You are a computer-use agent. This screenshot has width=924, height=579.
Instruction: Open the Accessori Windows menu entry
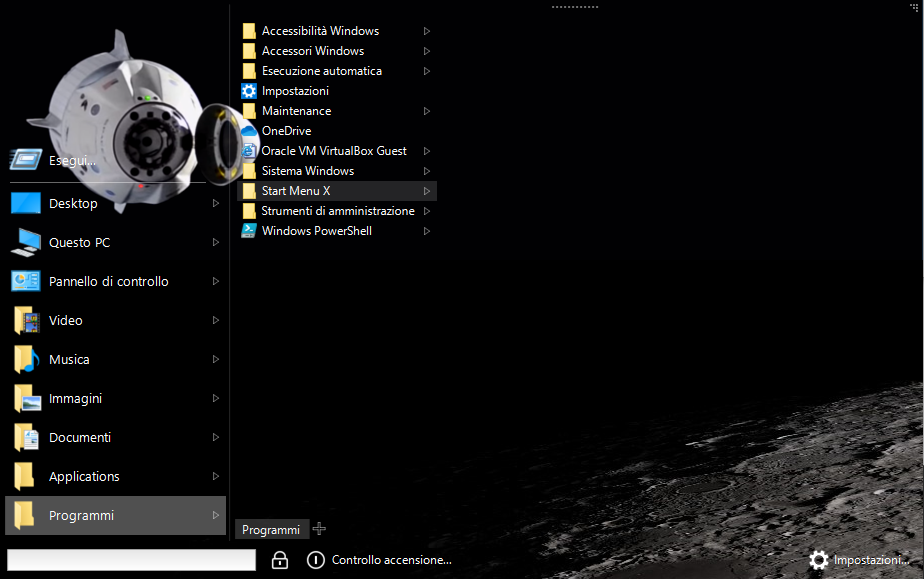tap(336, 51)
